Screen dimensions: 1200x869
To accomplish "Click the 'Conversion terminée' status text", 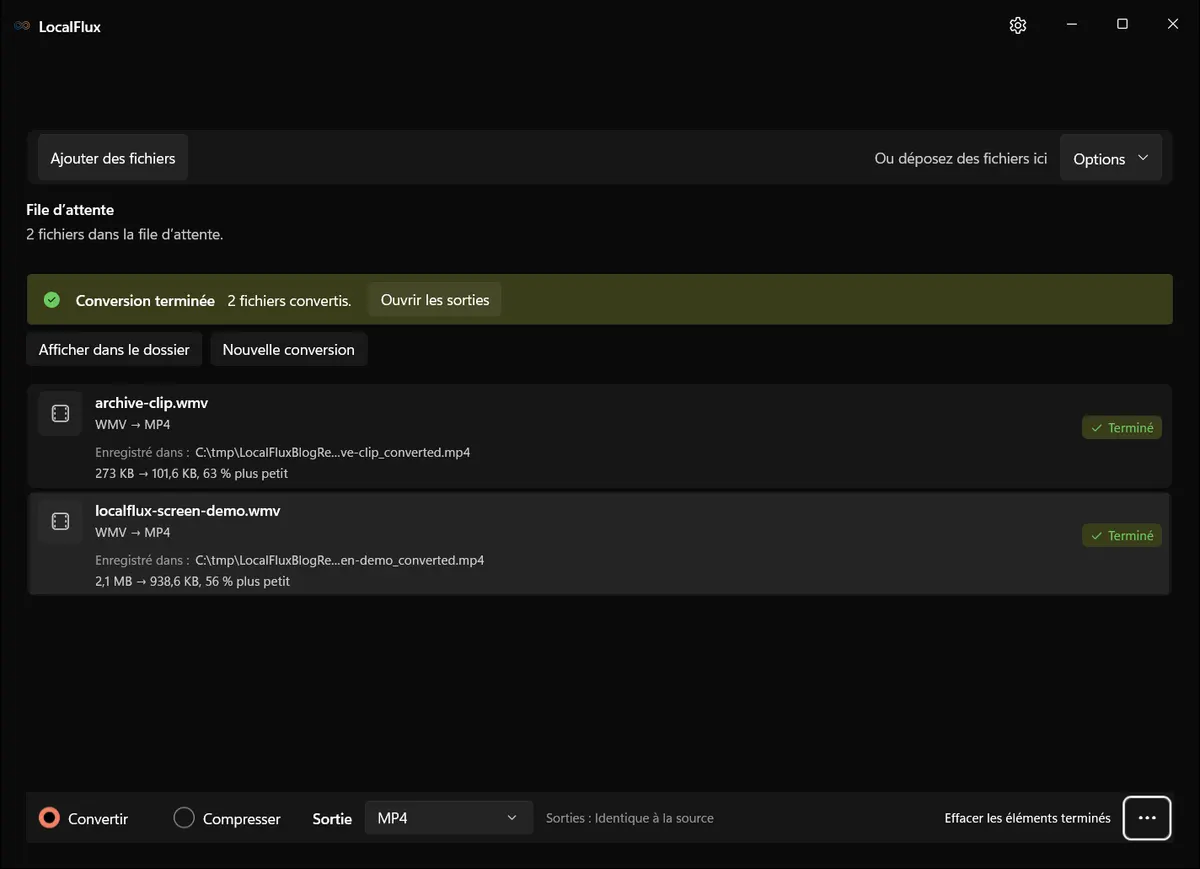I will [x=145, y=300].
